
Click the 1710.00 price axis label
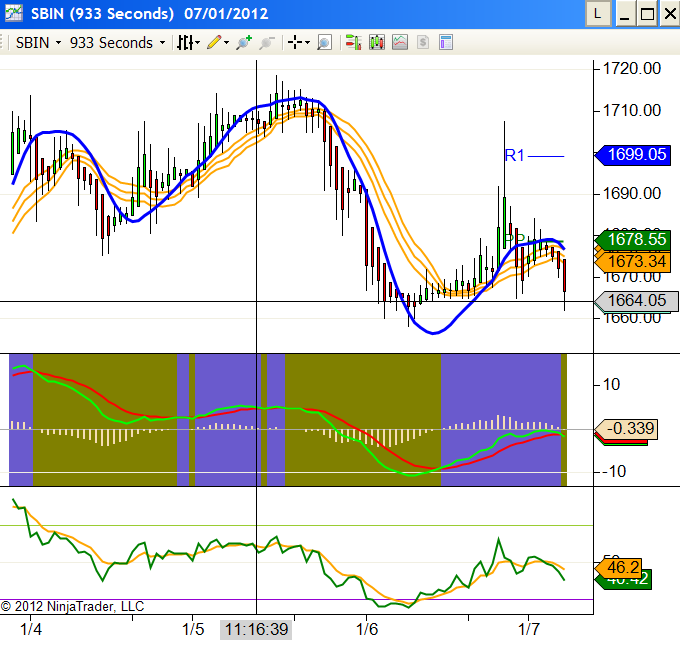(x=632, y=111)
